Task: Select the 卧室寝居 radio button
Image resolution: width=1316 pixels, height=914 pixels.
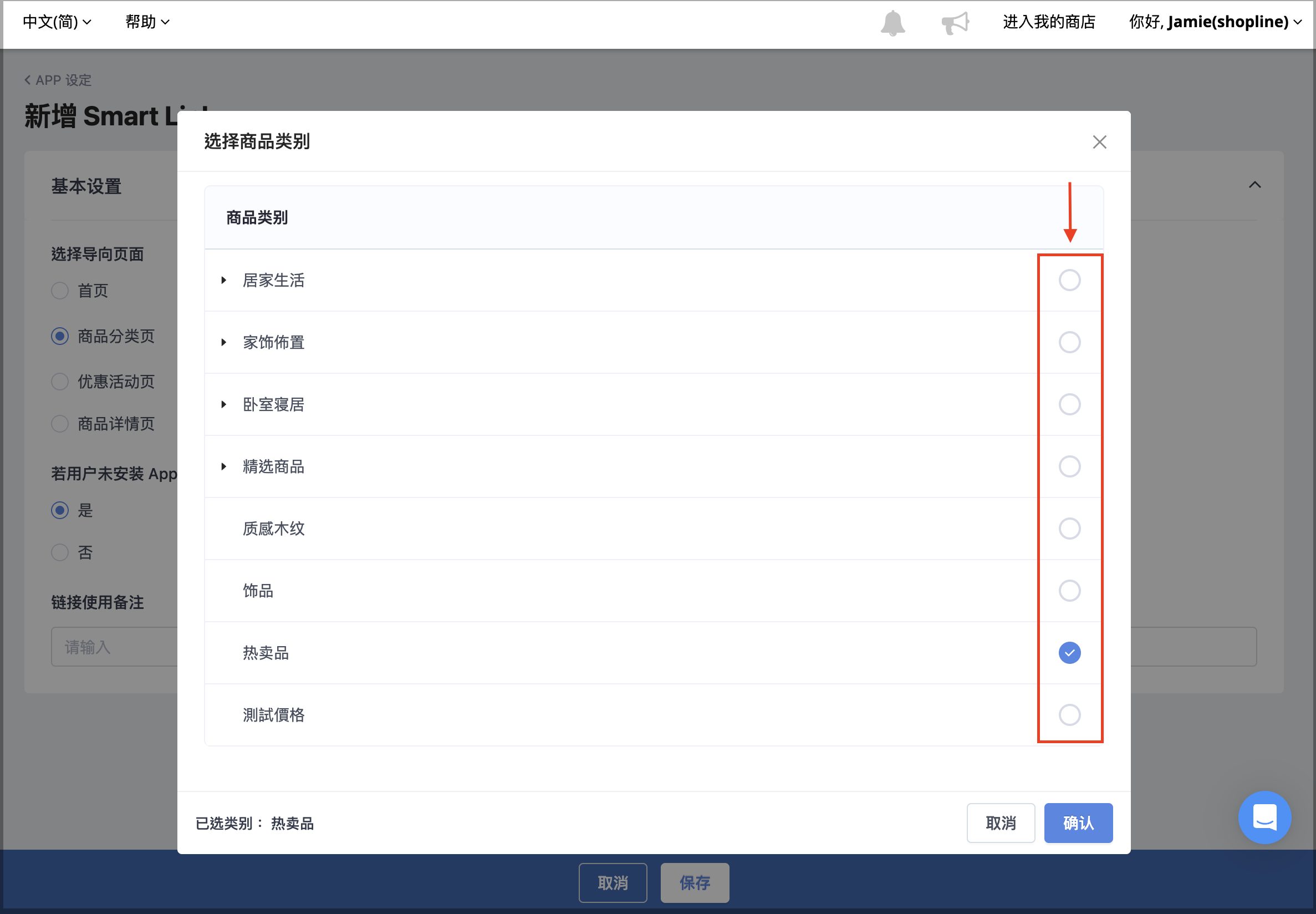Action: click(x=1069, y=404)
